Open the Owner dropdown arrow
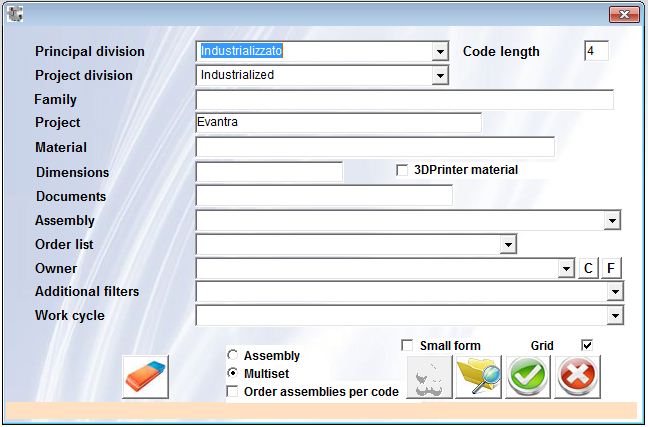The height and width of the screenshot is (427, 648). pyautogui.click(x=566, y=269)
